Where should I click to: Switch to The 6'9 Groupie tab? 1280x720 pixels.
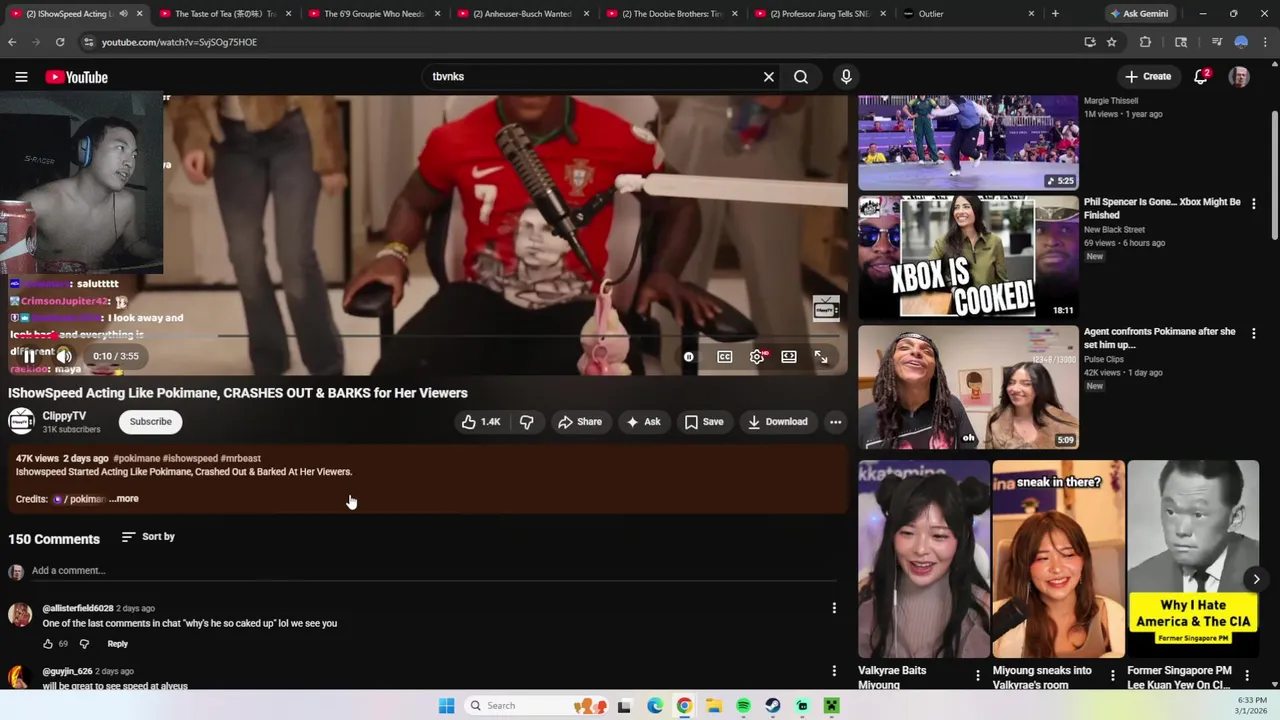(x=374, y=14)
